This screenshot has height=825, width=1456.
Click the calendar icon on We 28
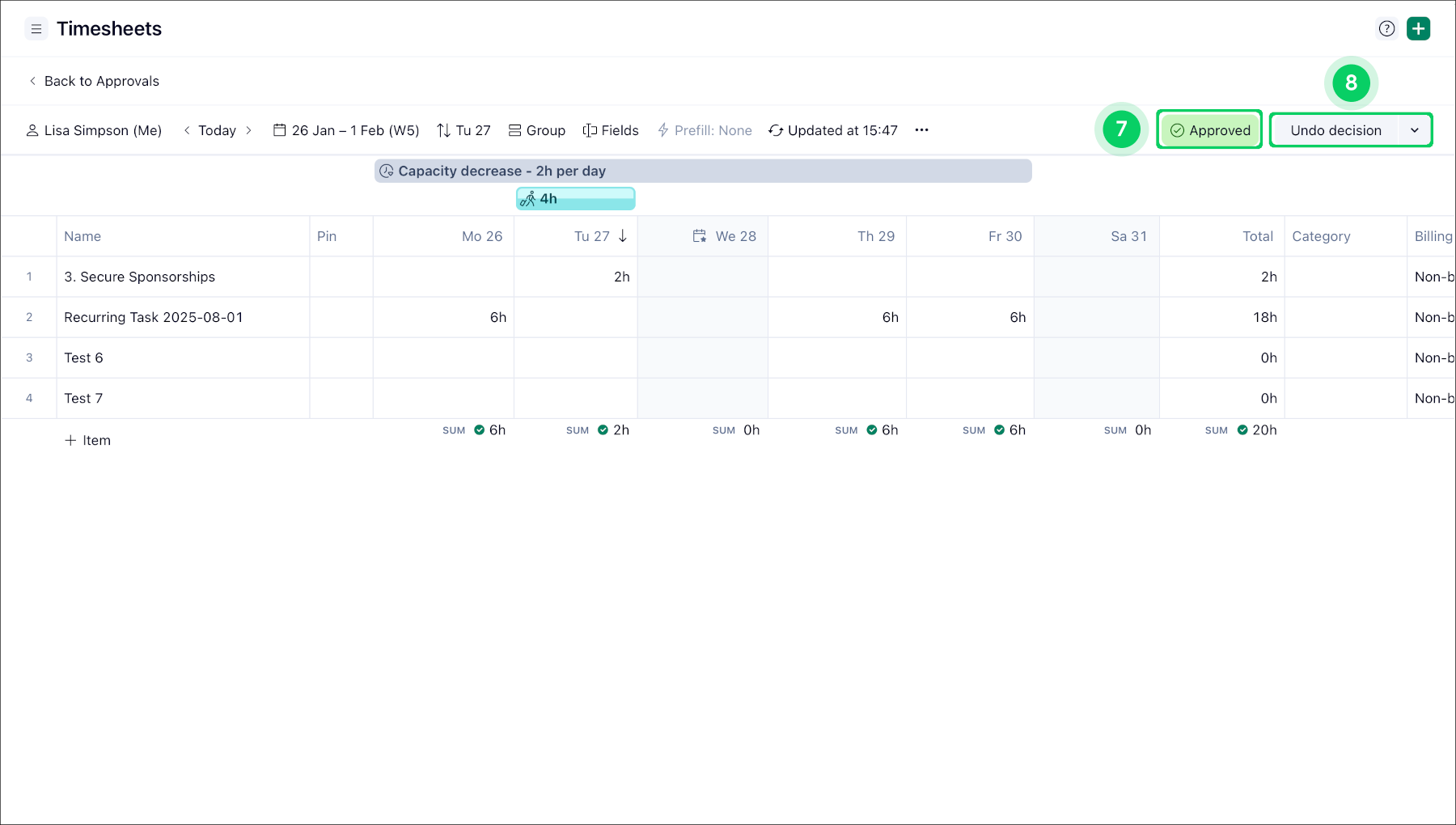(x=700, y=236)
